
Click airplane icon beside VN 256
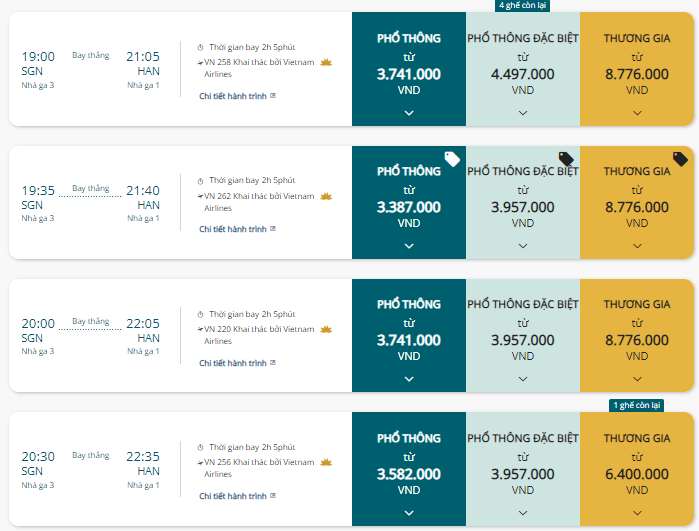[201, 463]
